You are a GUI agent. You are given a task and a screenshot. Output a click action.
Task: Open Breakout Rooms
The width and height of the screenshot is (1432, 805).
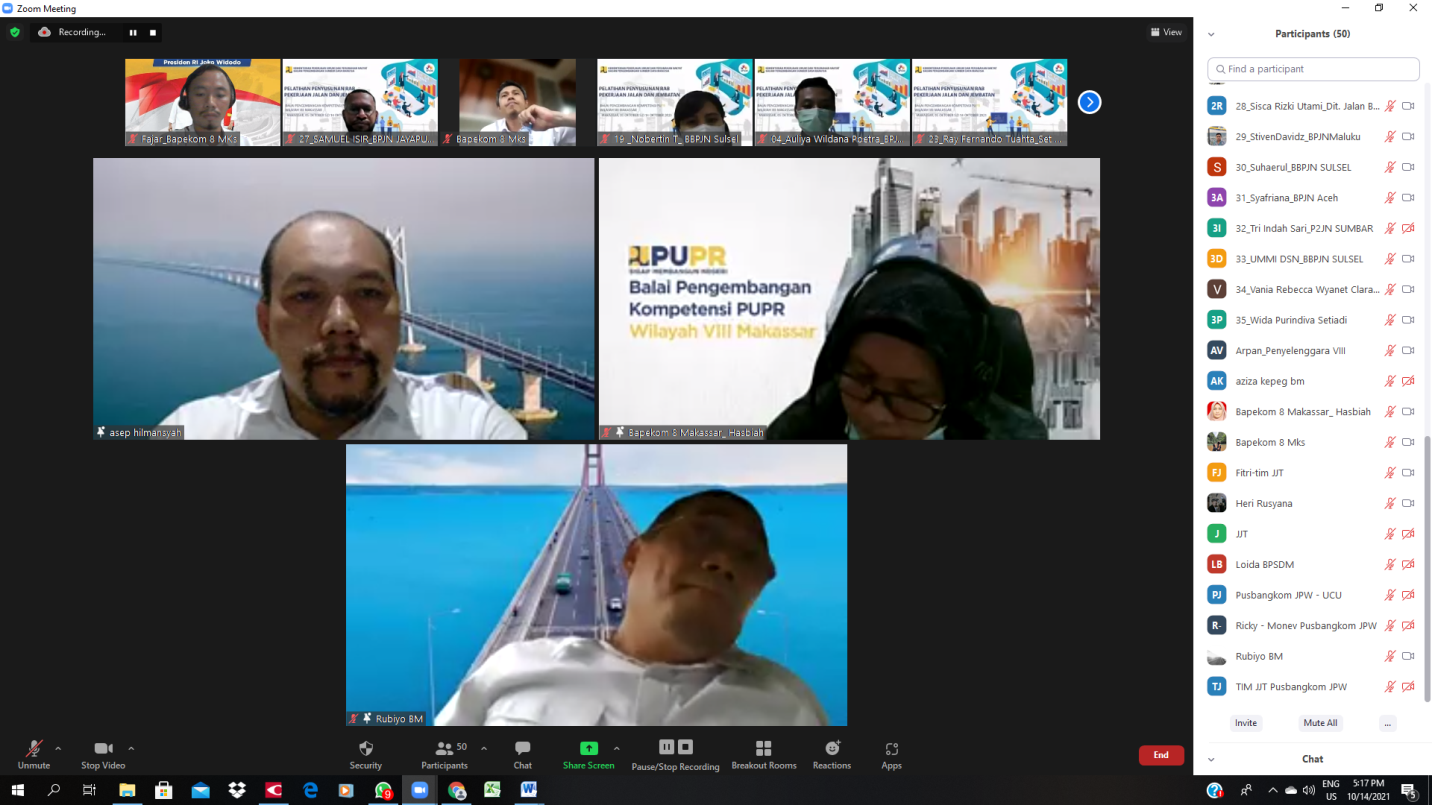pyautogui.click(x=764, y=754)
